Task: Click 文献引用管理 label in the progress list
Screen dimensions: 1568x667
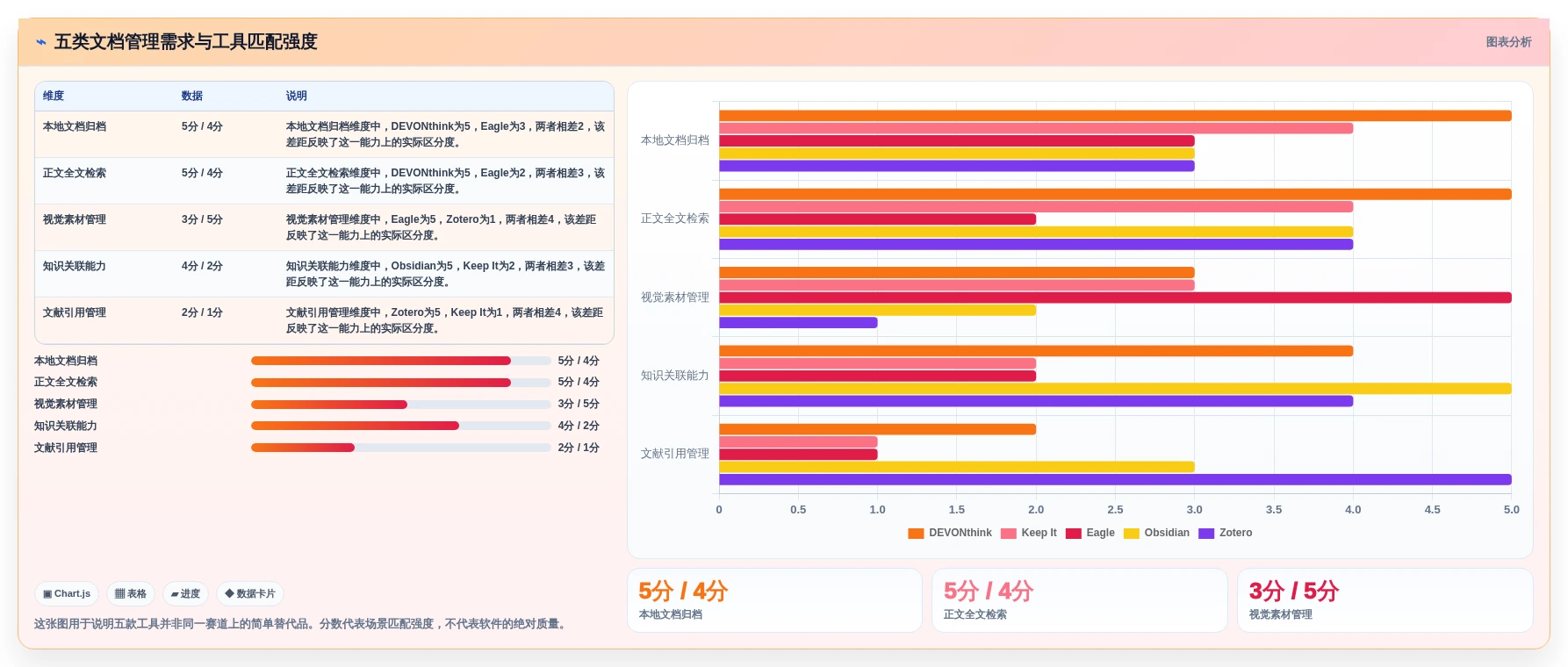Action: (66, 448)
